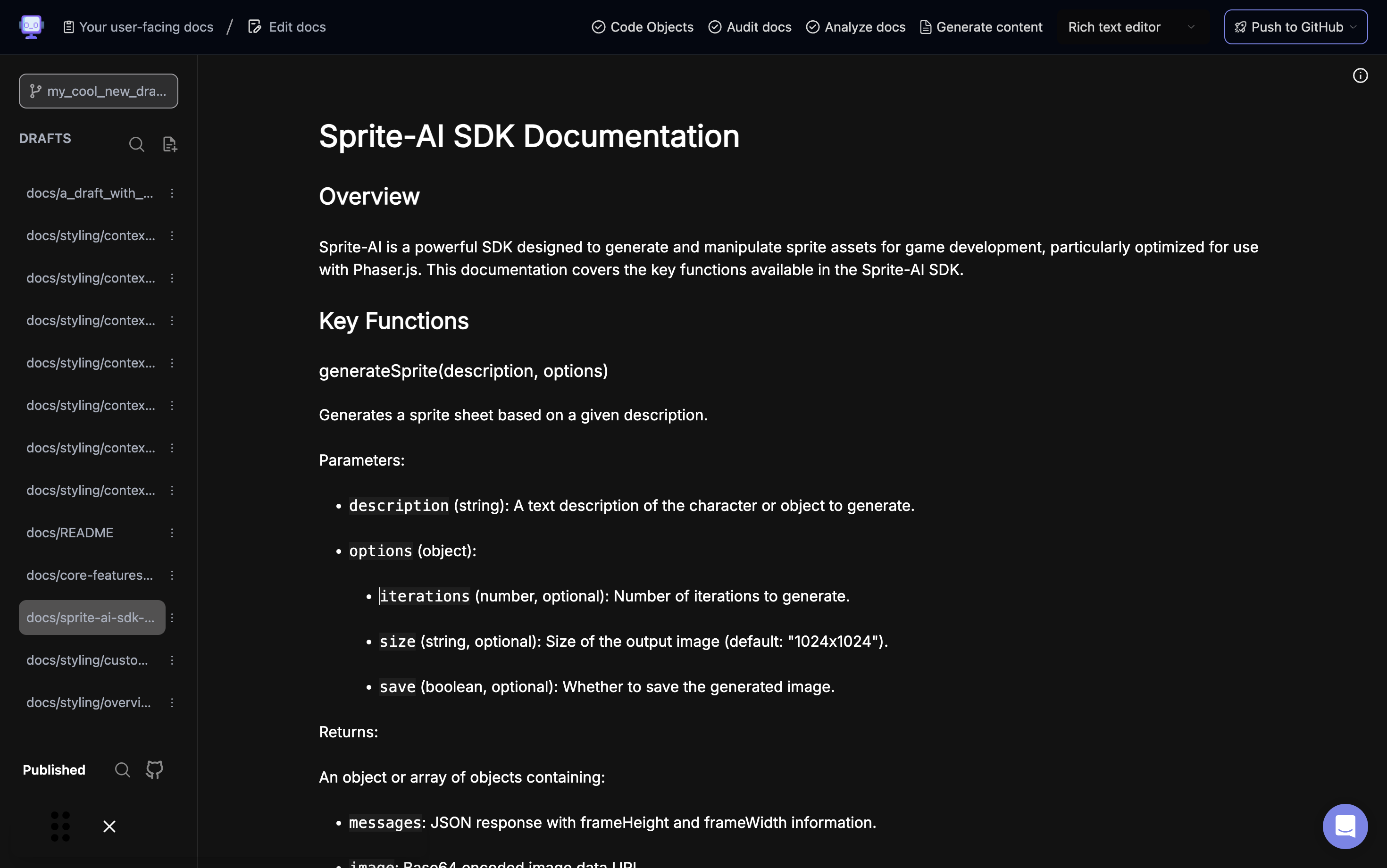The image size is (1387, 868).
Task: Select docs/README draft
Action: [70, 532]
